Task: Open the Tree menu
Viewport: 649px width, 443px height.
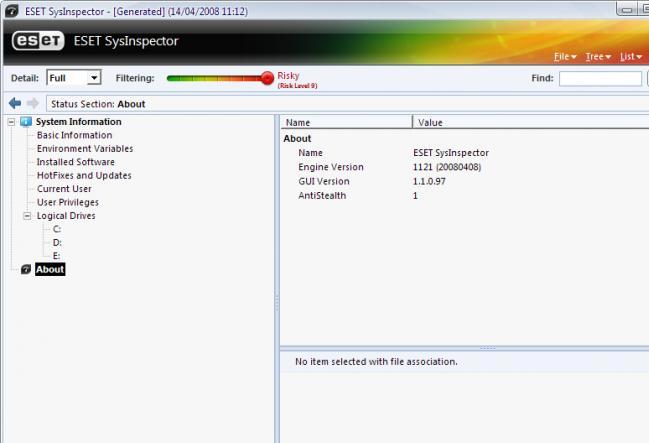Action: 598,57
